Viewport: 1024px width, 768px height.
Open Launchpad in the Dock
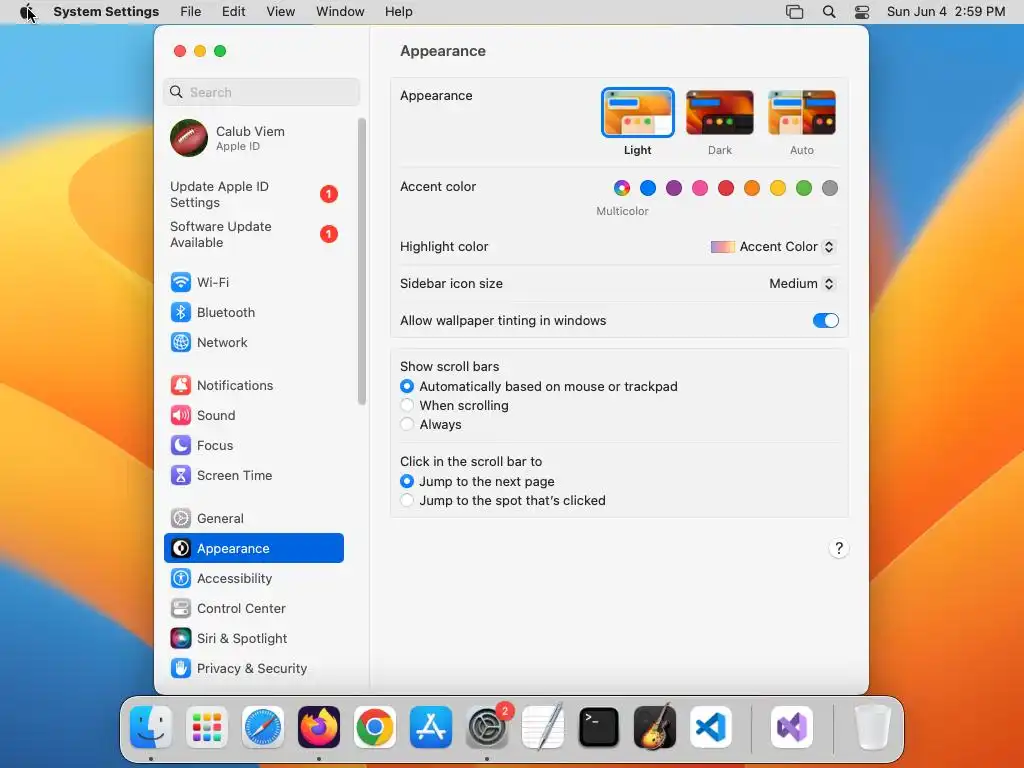pos(207,727)
